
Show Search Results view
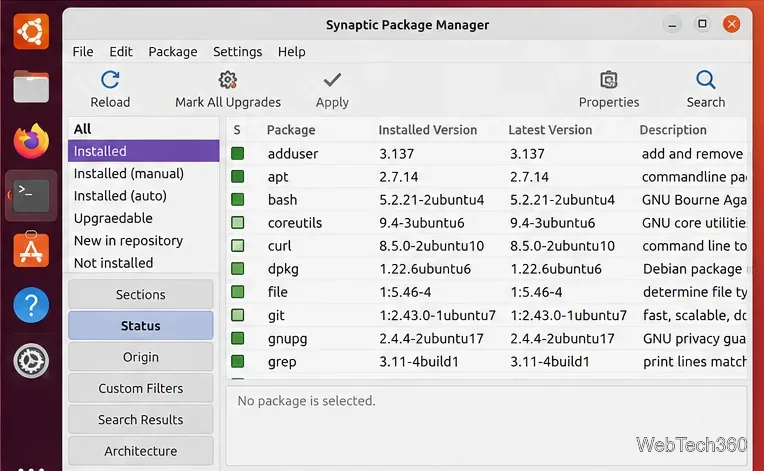[141, 419]
